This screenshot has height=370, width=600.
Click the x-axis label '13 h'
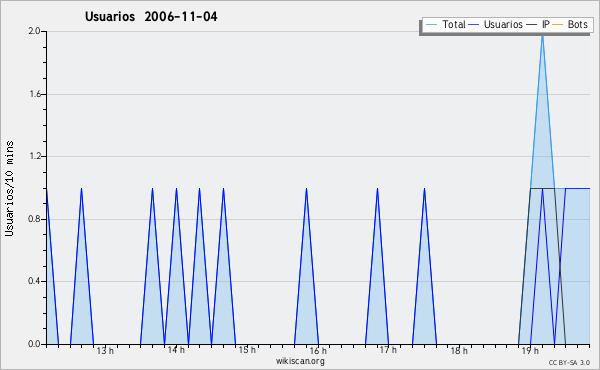click(x=105, y=350)
